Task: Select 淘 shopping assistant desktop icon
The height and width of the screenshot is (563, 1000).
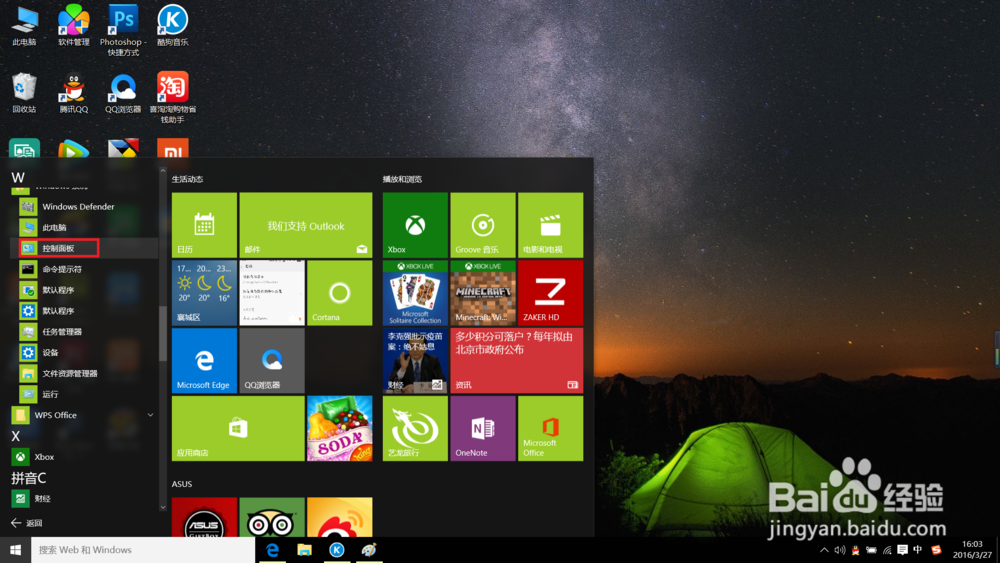Action: (173, 98)
